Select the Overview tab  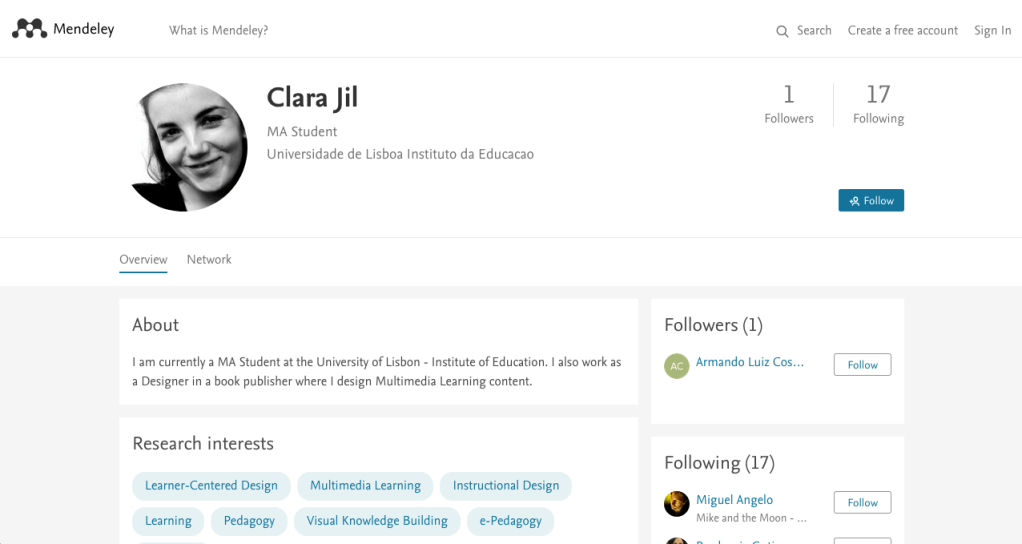(x=143, y=259)
